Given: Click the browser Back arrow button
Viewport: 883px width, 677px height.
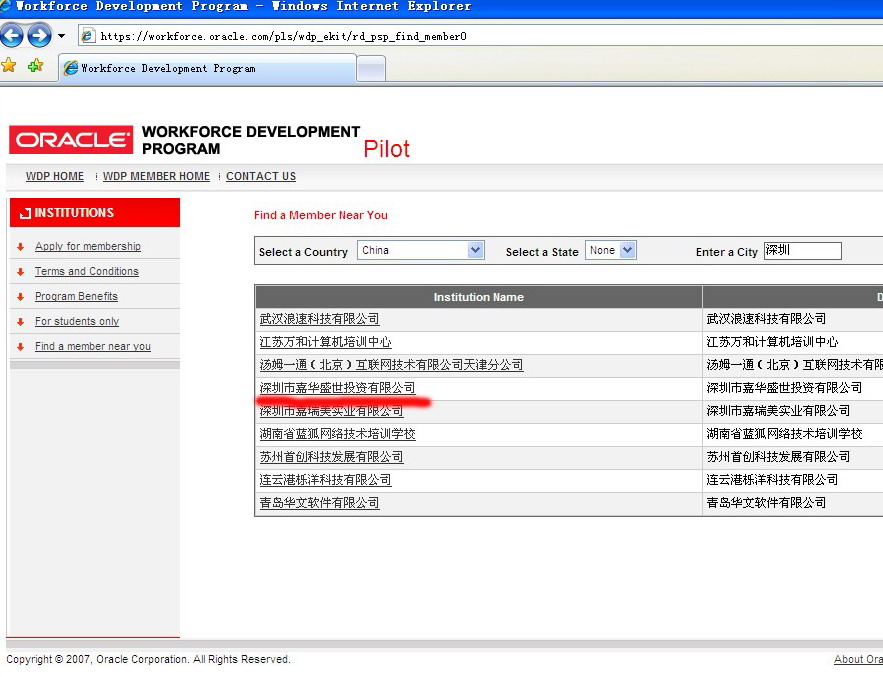Looking at the screenshot, I should (x=11, y=36).
